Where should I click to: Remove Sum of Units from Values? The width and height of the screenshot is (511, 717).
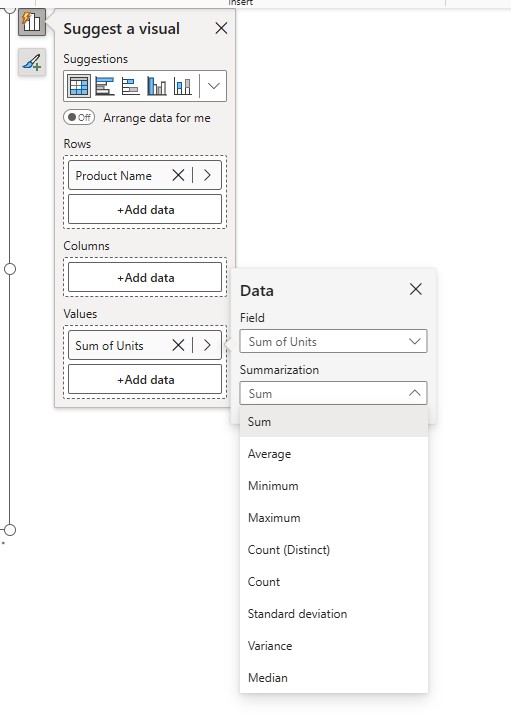pyautogui.click(x=178, y=345)
